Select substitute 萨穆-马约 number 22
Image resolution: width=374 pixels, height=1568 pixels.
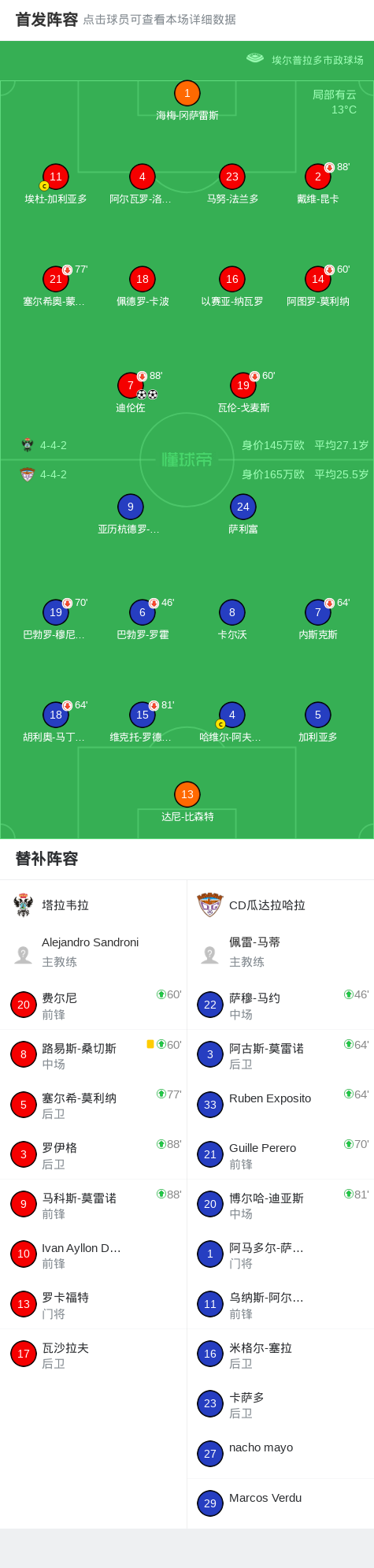(x=280, y=1005)
